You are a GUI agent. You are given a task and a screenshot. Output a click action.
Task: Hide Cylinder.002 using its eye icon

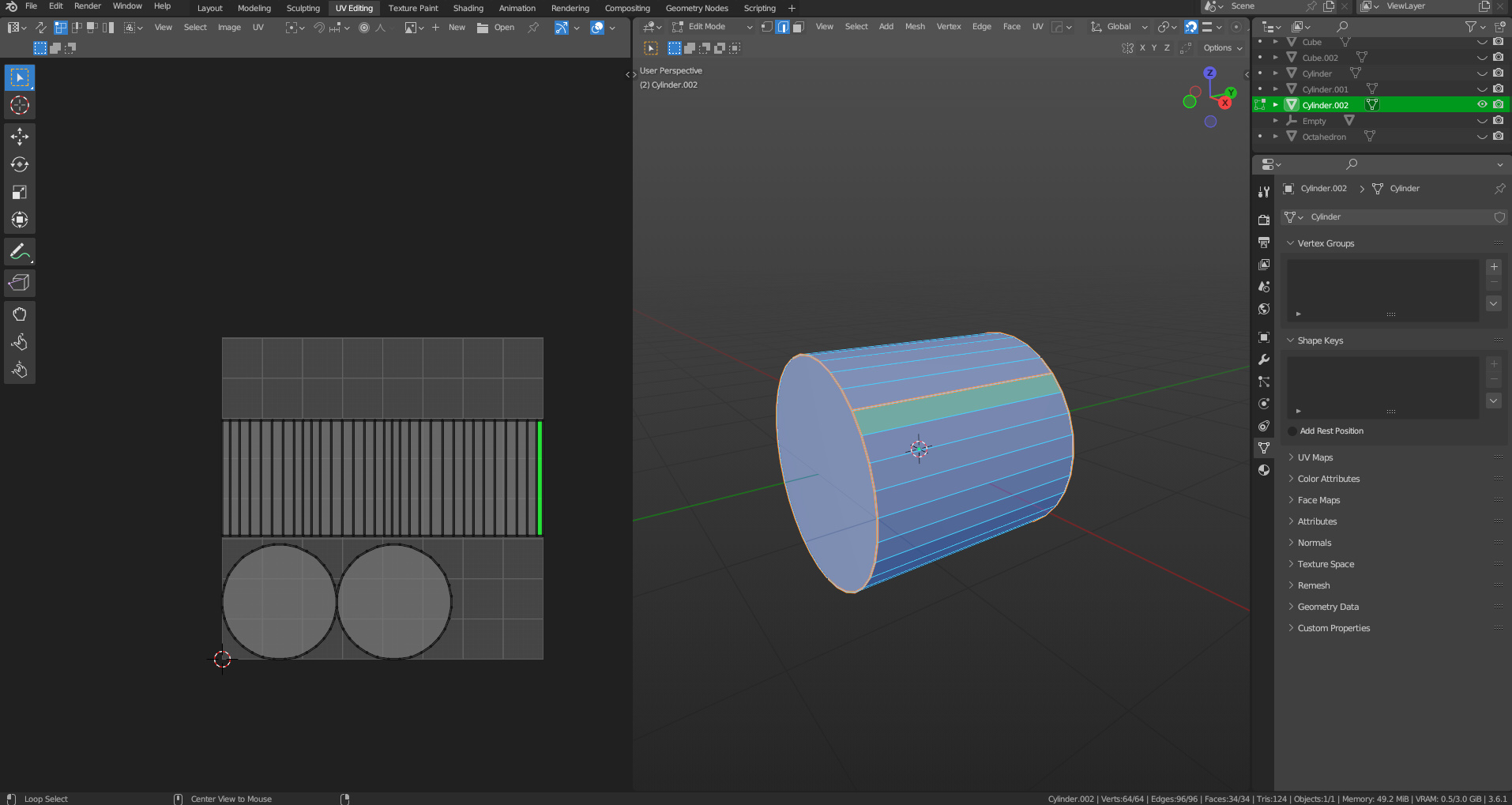tap(1482, 104)
